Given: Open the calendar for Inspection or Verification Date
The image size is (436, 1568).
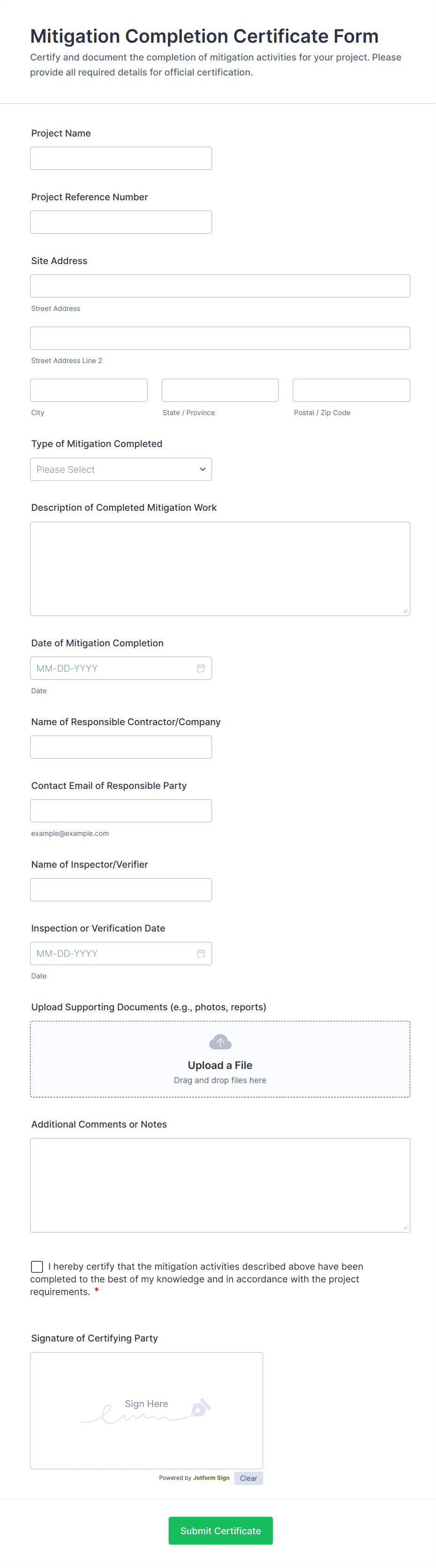Looking at the screenshot, I should tap(201, 953).
